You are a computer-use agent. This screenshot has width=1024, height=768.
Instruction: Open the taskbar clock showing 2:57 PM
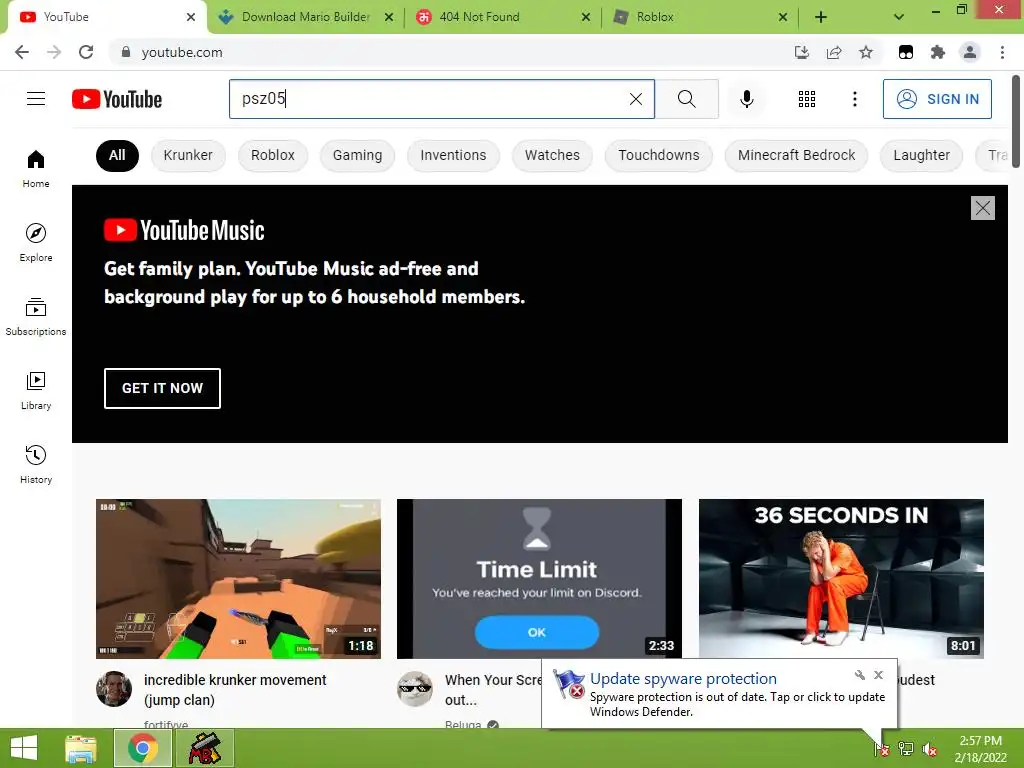(x=980, y=749)
